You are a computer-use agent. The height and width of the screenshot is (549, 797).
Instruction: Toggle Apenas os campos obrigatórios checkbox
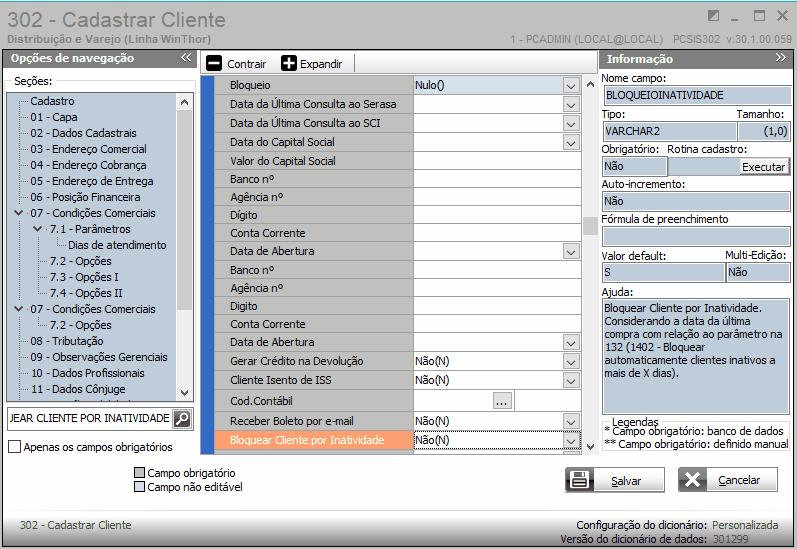tap(15, 447)
